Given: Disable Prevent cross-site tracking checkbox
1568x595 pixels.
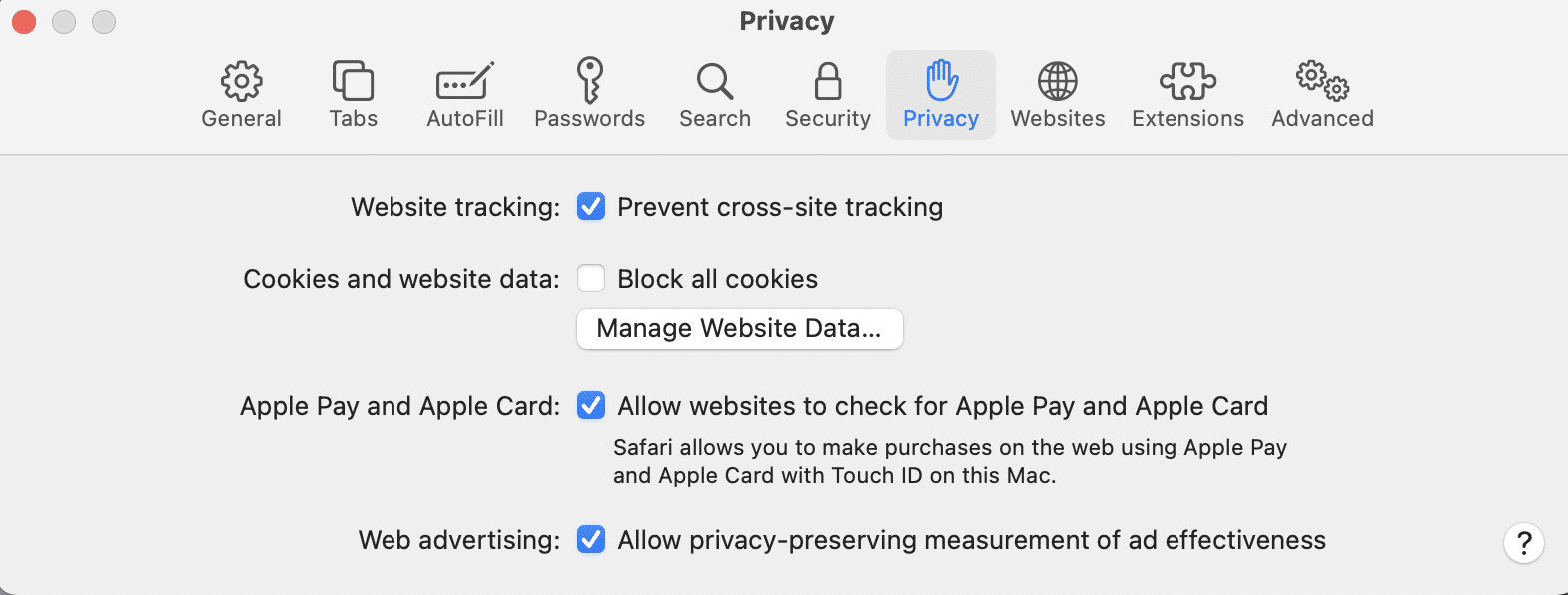Looking at the screenshot, I should [591, 207].
